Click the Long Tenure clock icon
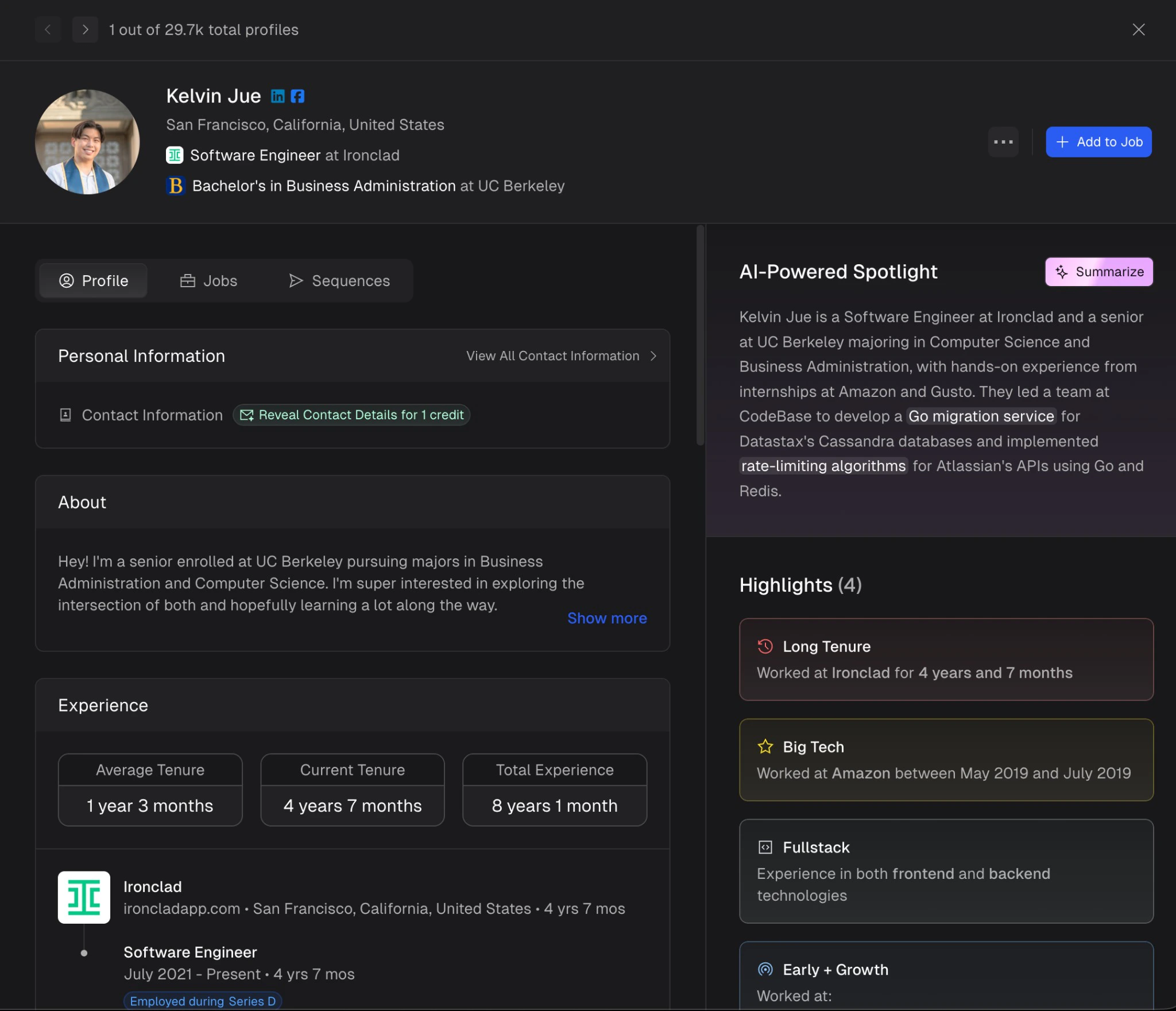Viewport: 1176px width, 1011px height. click(x=765, y=646)
